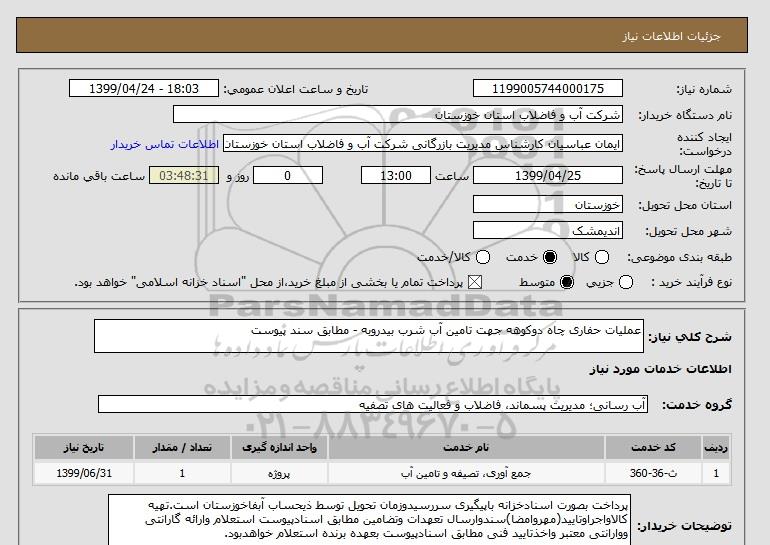Click the need number field 1199005744000175
Image resolution: width=770 pixels, height=545 pixels.
coord(548,89)
